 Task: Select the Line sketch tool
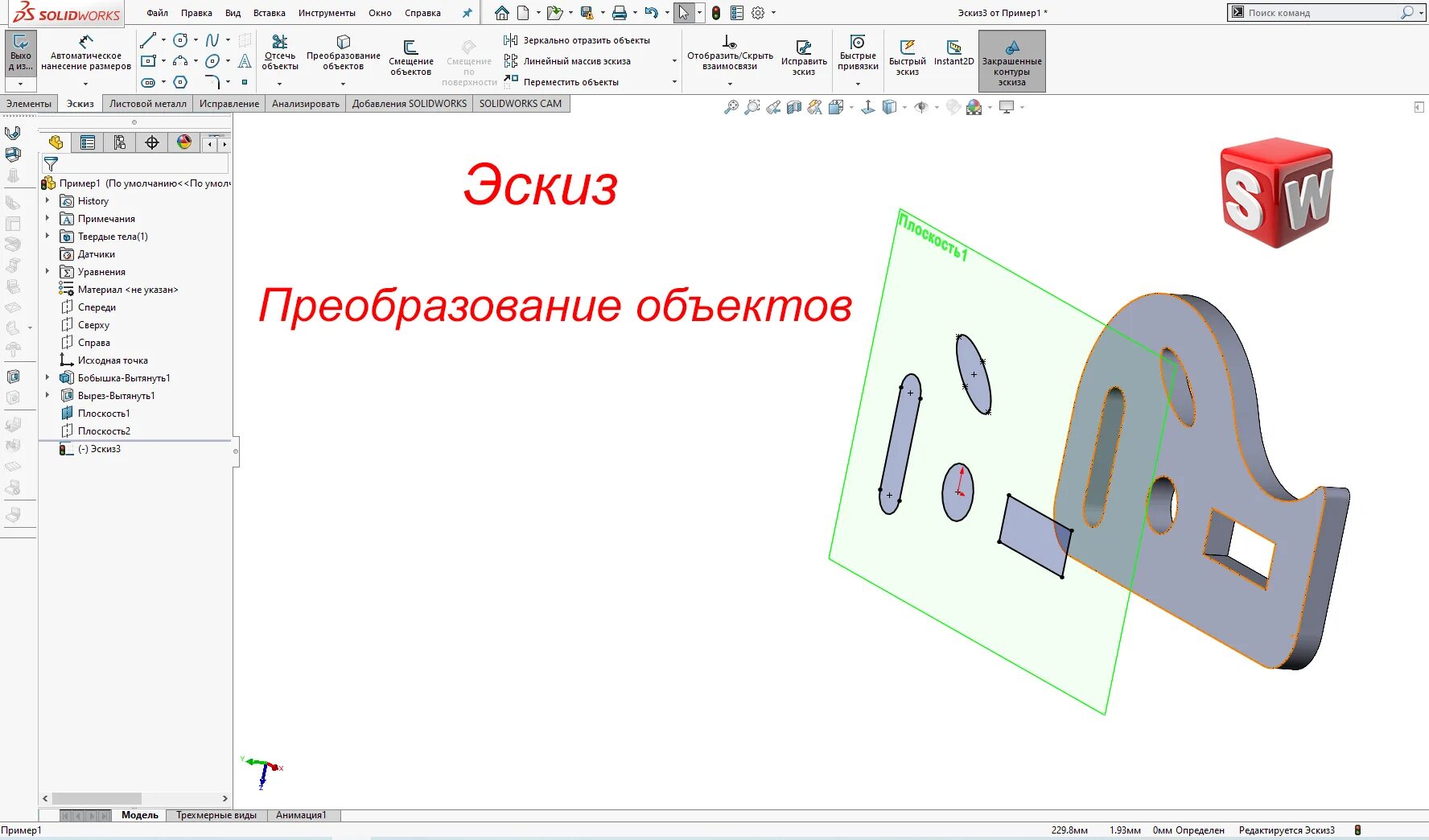(x=148, y=40)
